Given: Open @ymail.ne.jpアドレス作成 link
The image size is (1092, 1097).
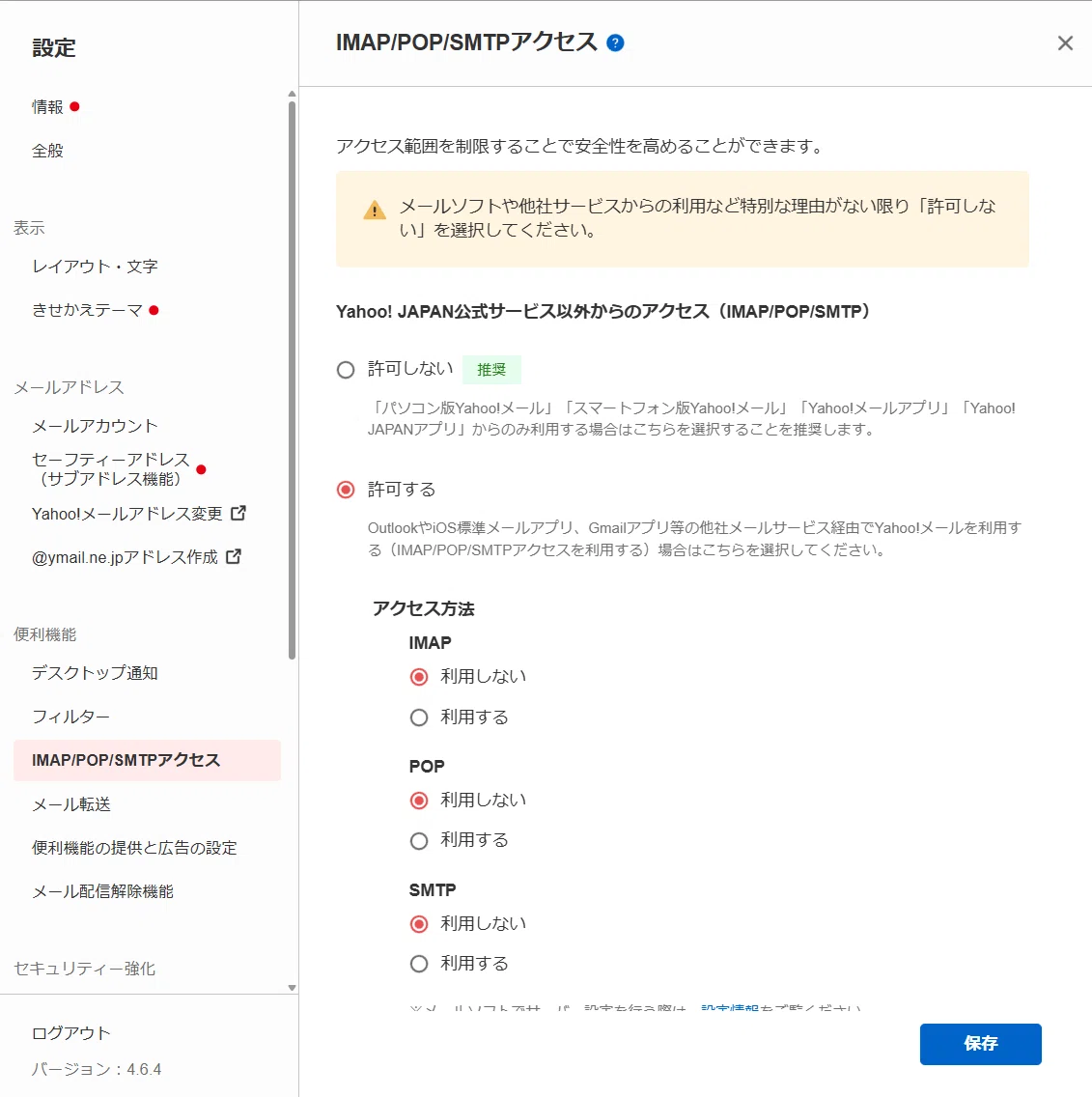Looking at the screenshot, I should coord(125,557).
